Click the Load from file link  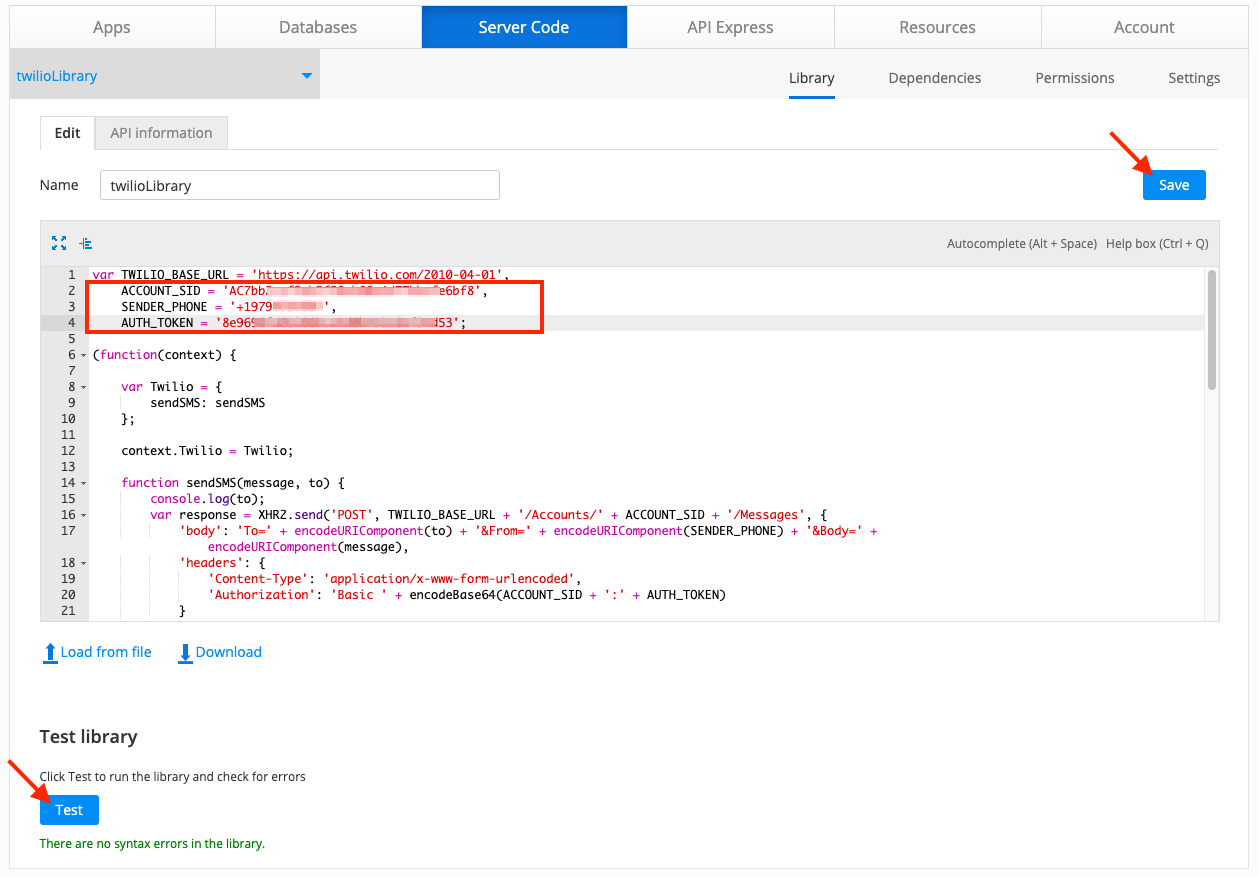(106, 652)
